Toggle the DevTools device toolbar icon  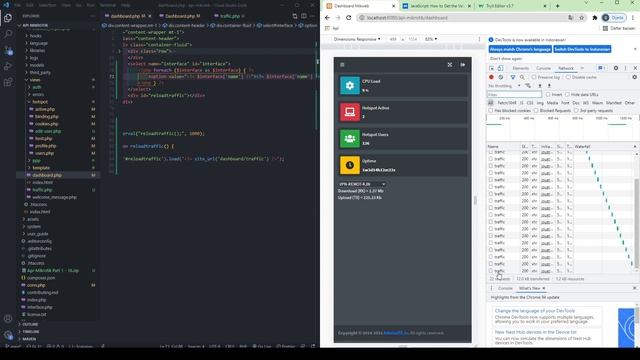(500, 68)
